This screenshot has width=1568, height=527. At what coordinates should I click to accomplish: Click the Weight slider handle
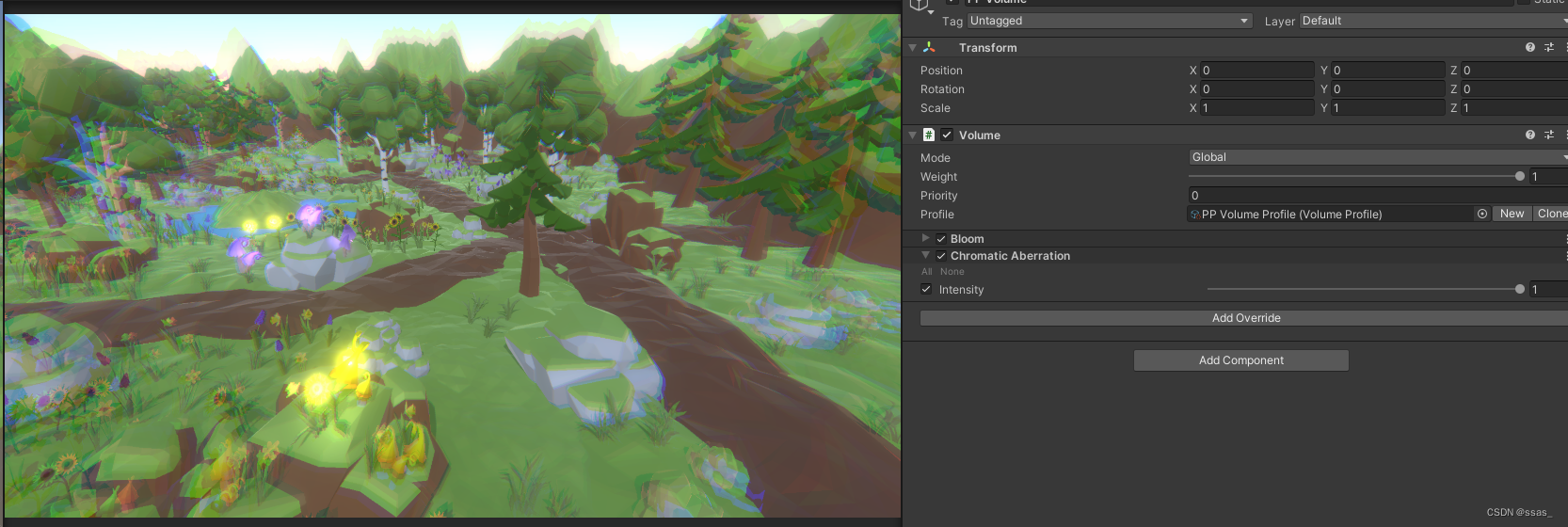1520,176
